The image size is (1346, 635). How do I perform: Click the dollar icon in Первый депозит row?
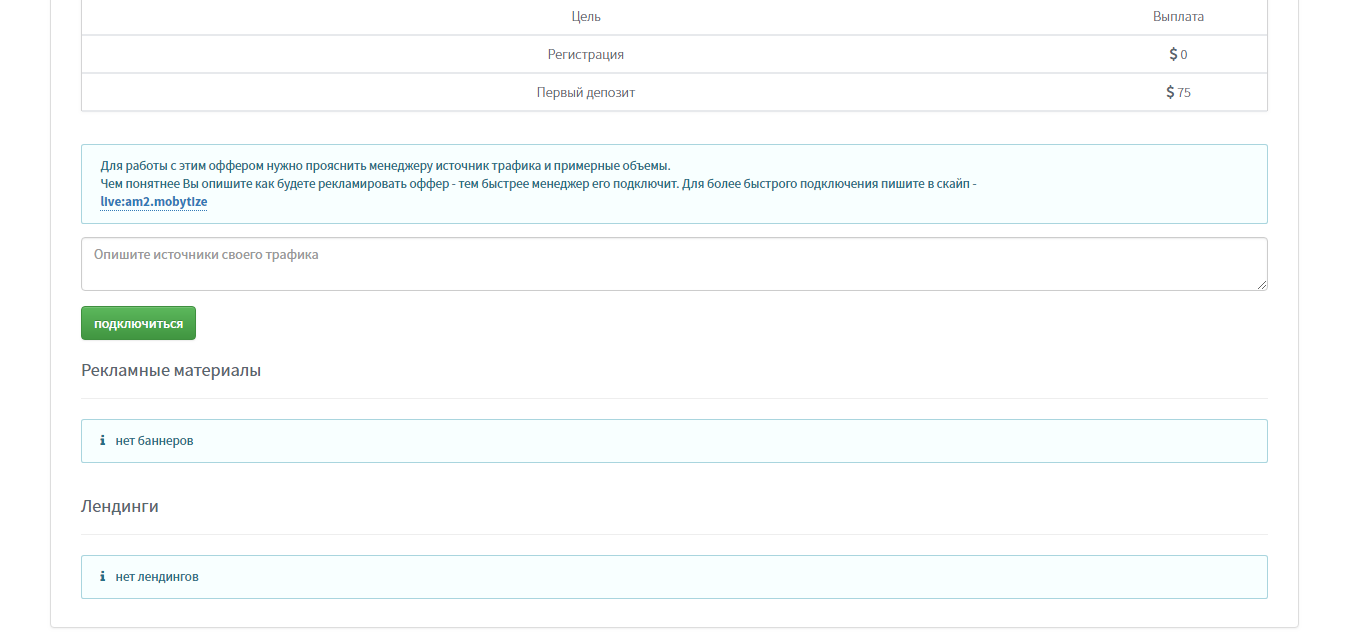click(1171, 92)
